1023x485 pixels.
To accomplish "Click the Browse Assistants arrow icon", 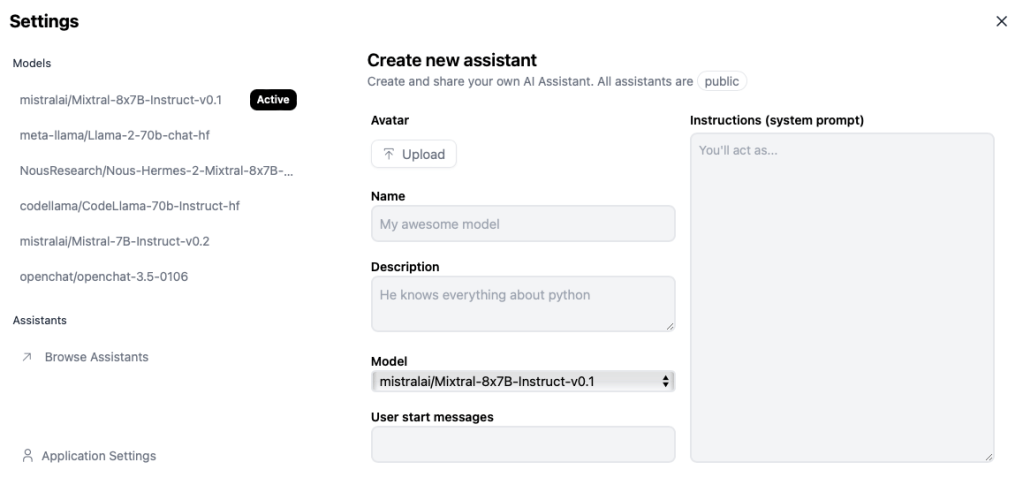I will coord(27,358).
